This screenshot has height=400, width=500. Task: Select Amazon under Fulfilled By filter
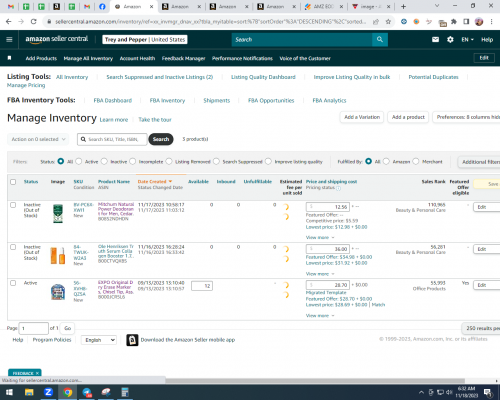(x=386, y=161)
